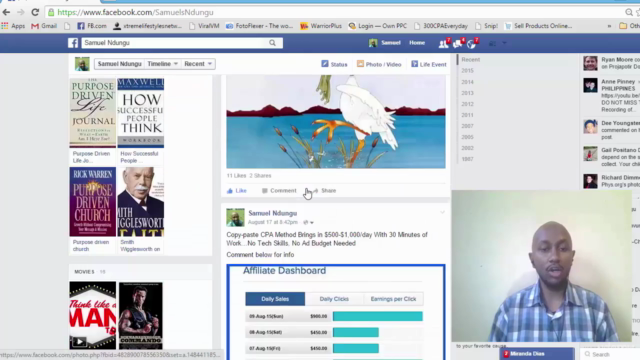Click the search magnifier in Facebook search box

point(272,43)
